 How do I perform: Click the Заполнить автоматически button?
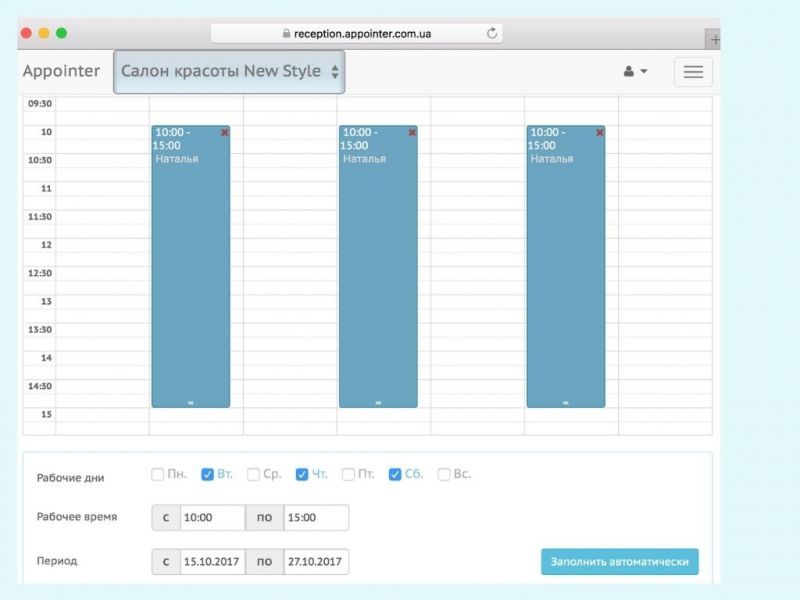620,561
